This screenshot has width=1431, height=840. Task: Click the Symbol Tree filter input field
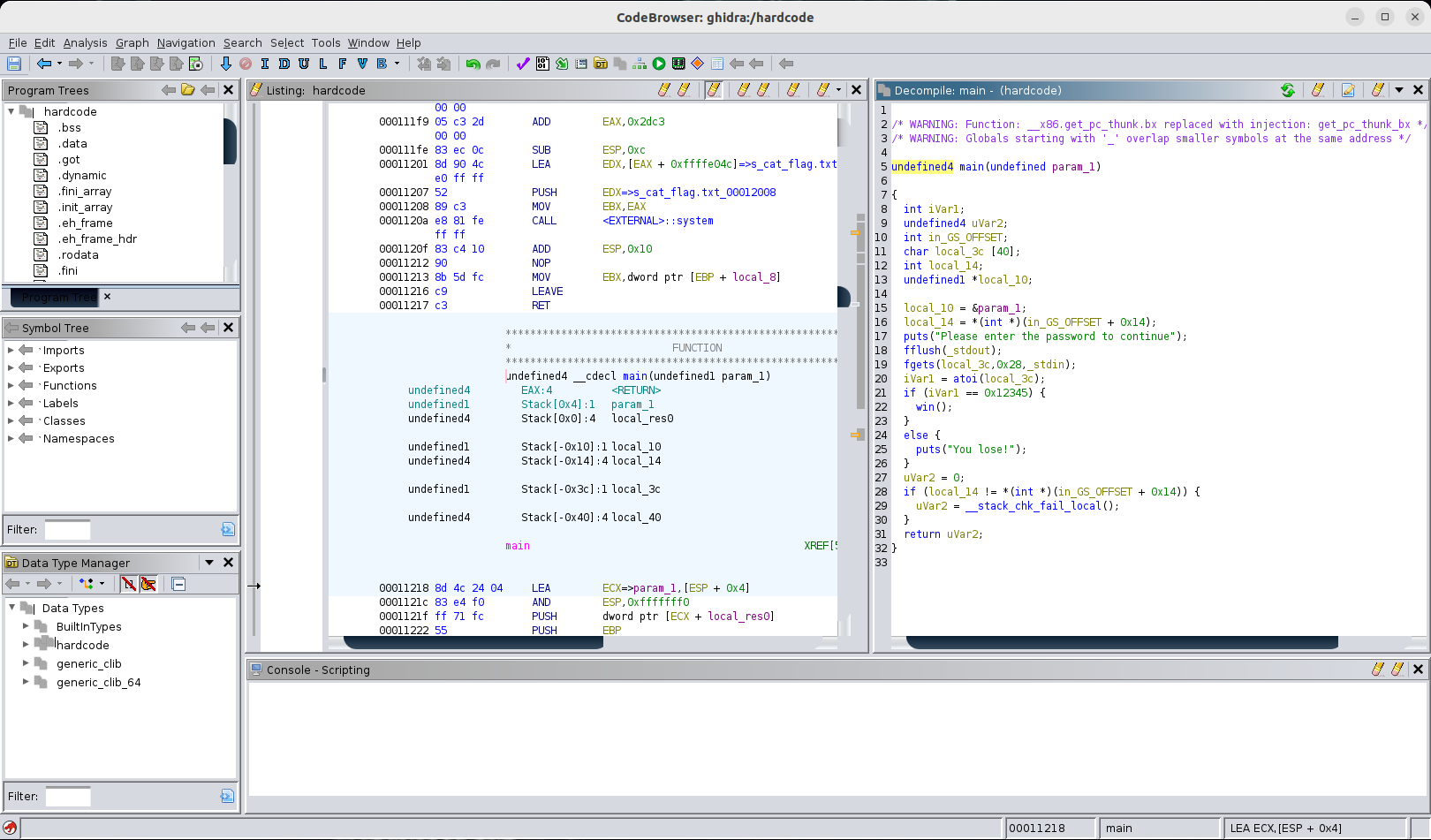67,530
